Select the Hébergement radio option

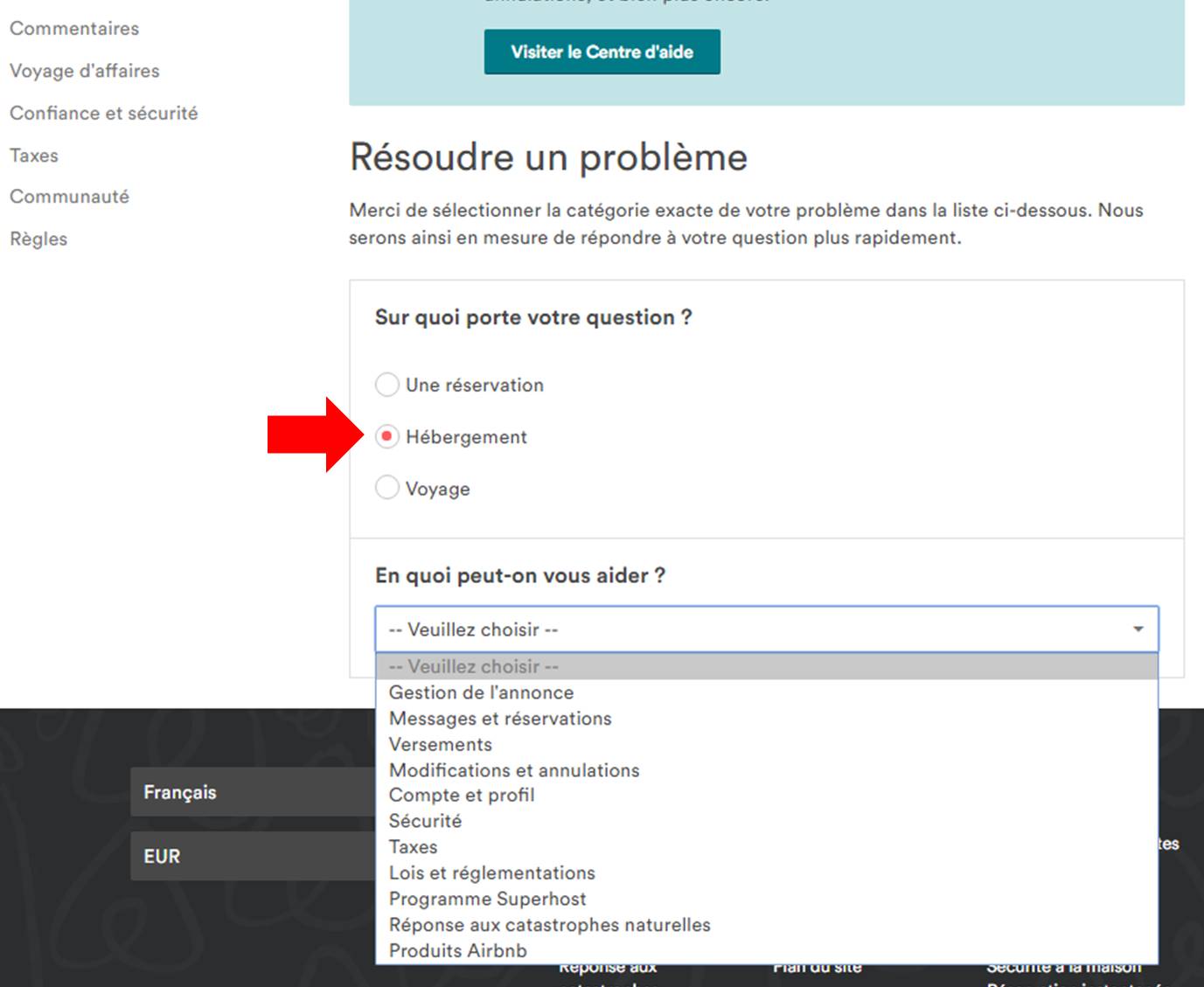click(386, 436)
